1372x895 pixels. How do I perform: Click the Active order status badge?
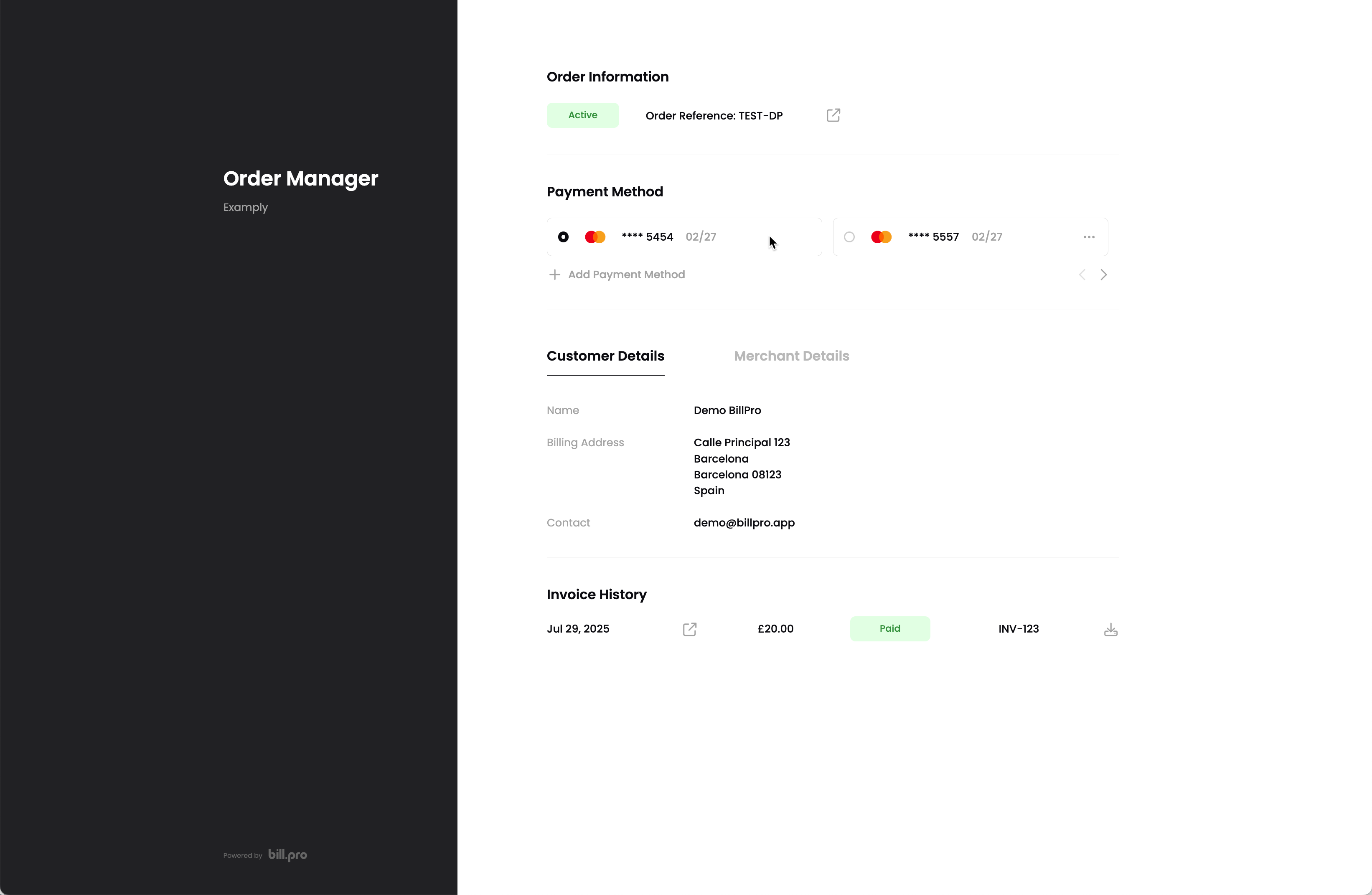[582, 115]
